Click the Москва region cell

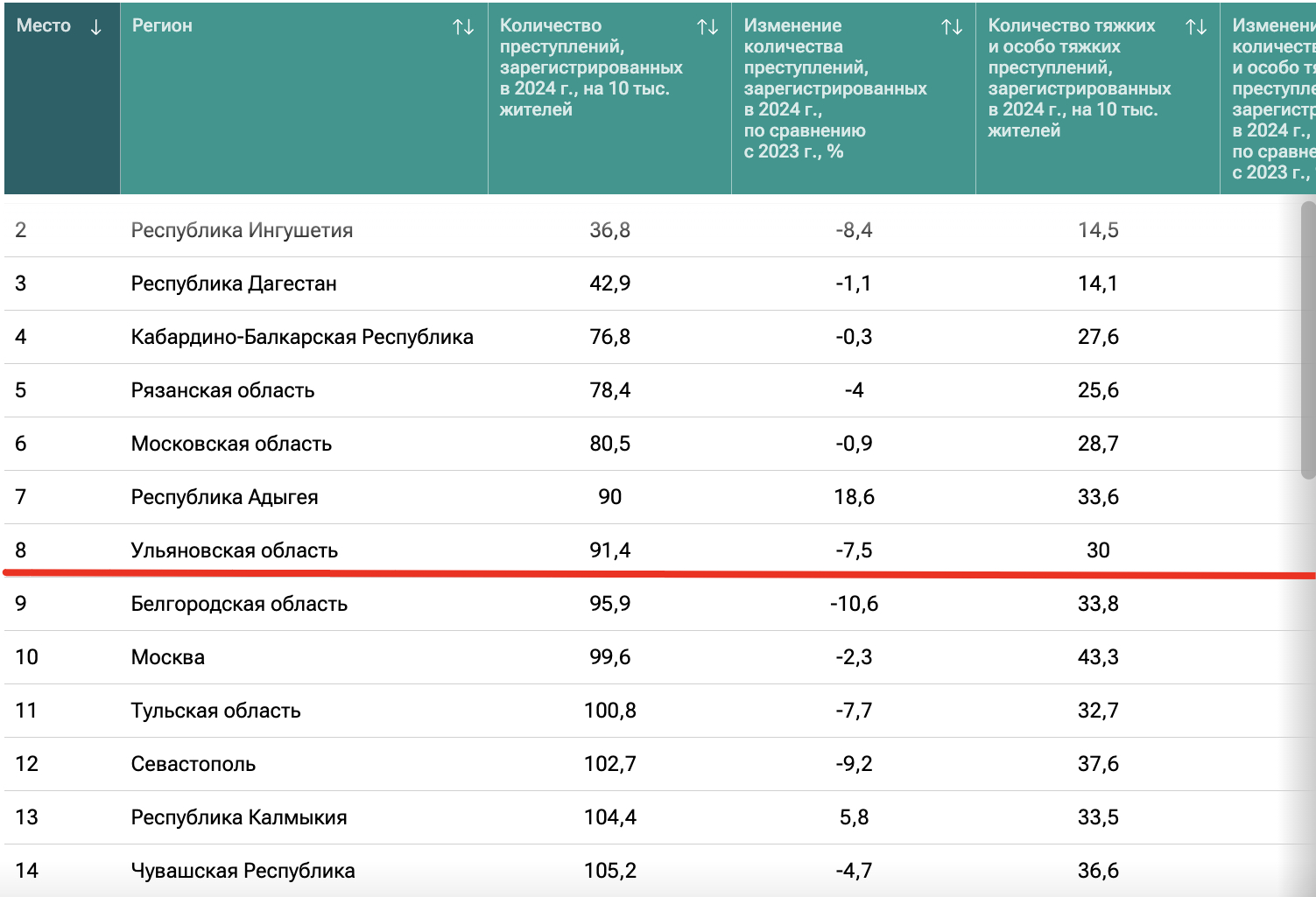168,657
